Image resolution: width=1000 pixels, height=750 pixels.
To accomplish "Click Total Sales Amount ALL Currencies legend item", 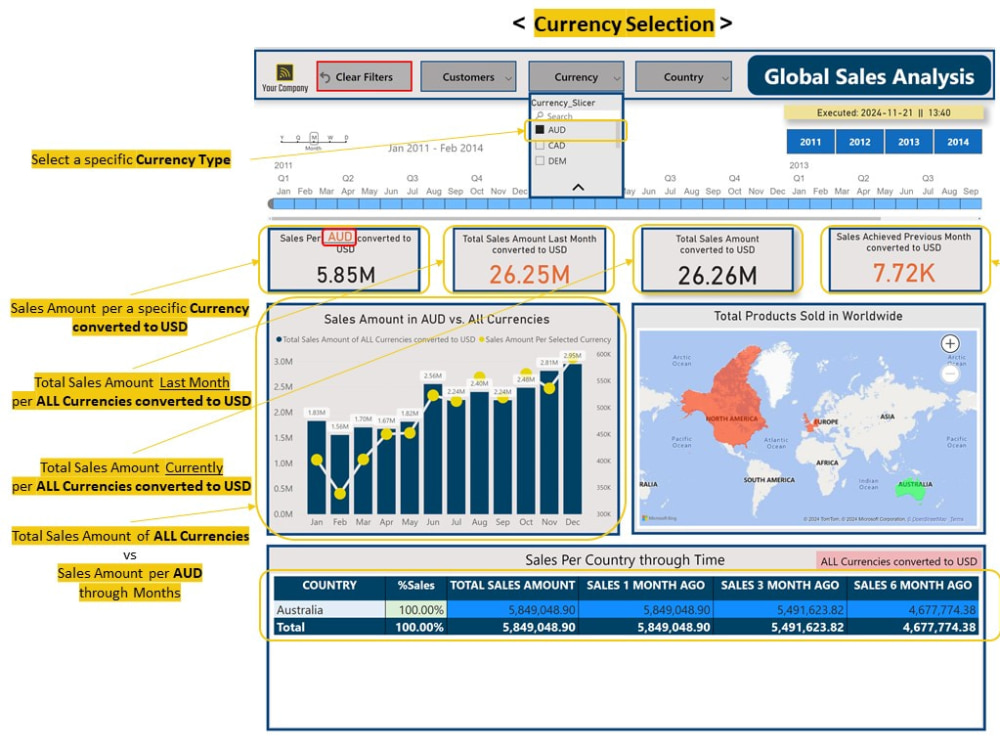I will pyautogui.click(x=375, y=340).
